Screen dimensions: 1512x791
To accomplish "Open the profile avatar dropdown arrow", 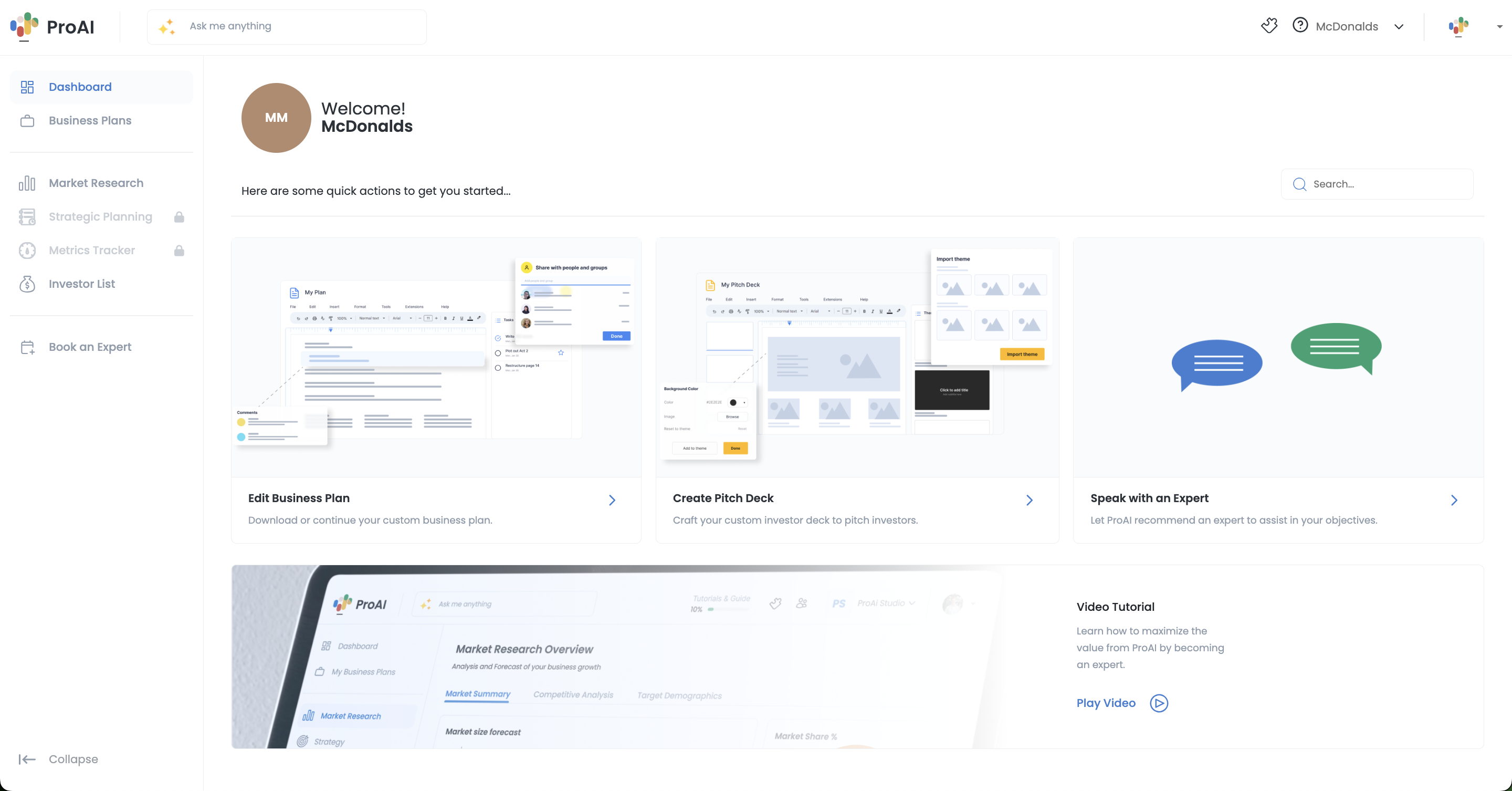I will tap(1499, 26).
